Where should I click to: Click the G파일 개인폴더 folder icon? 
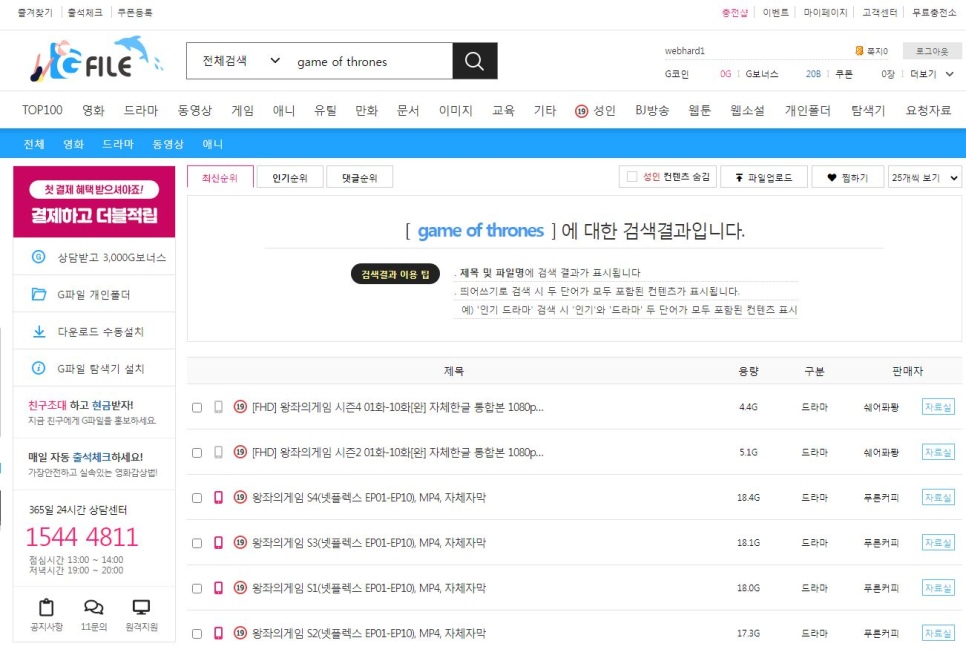tap(39, 294)
